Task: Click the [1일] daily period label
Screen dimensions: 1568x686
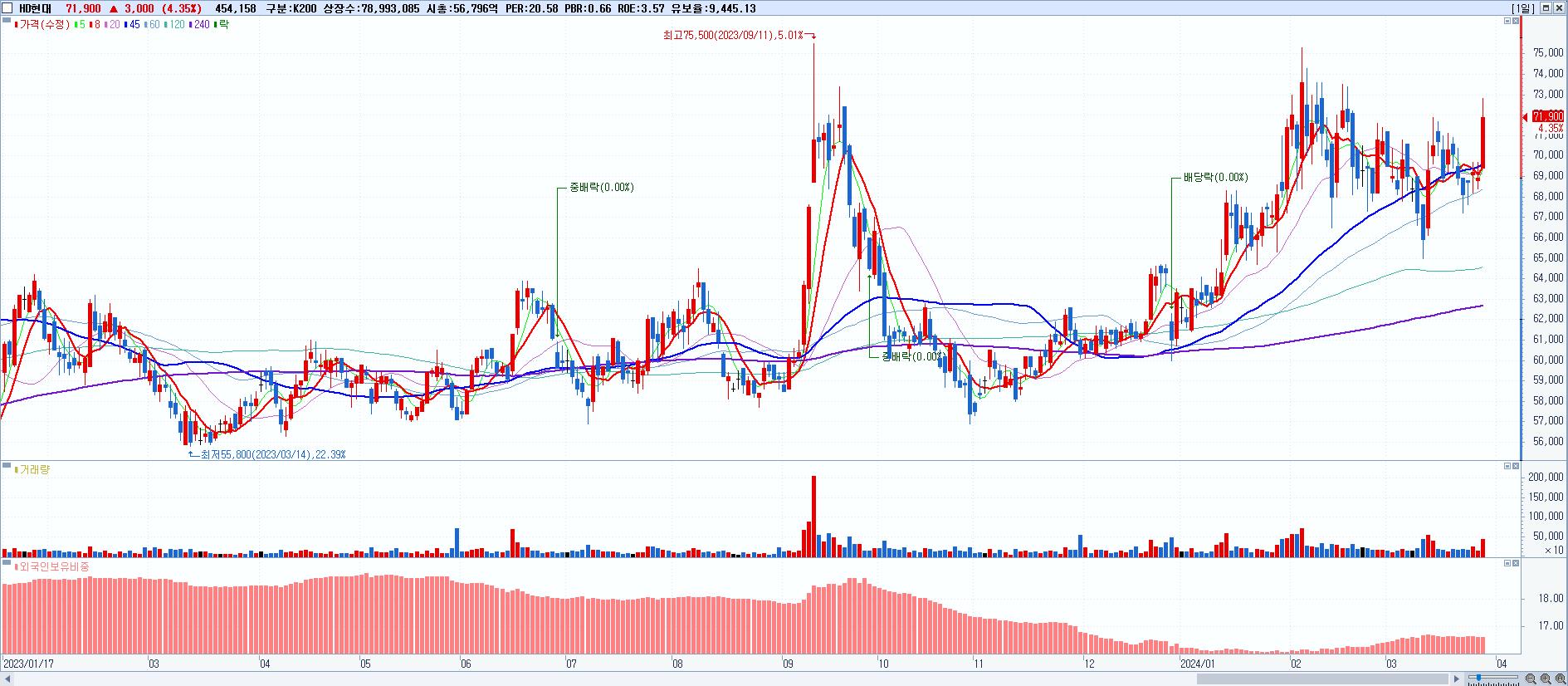Action: 1522,8
